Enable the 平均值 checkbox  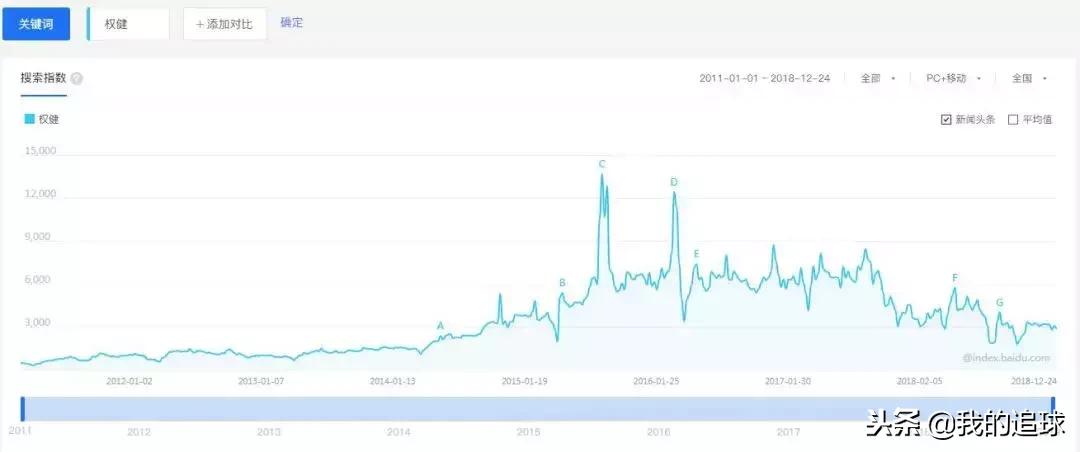point(1013,120)
